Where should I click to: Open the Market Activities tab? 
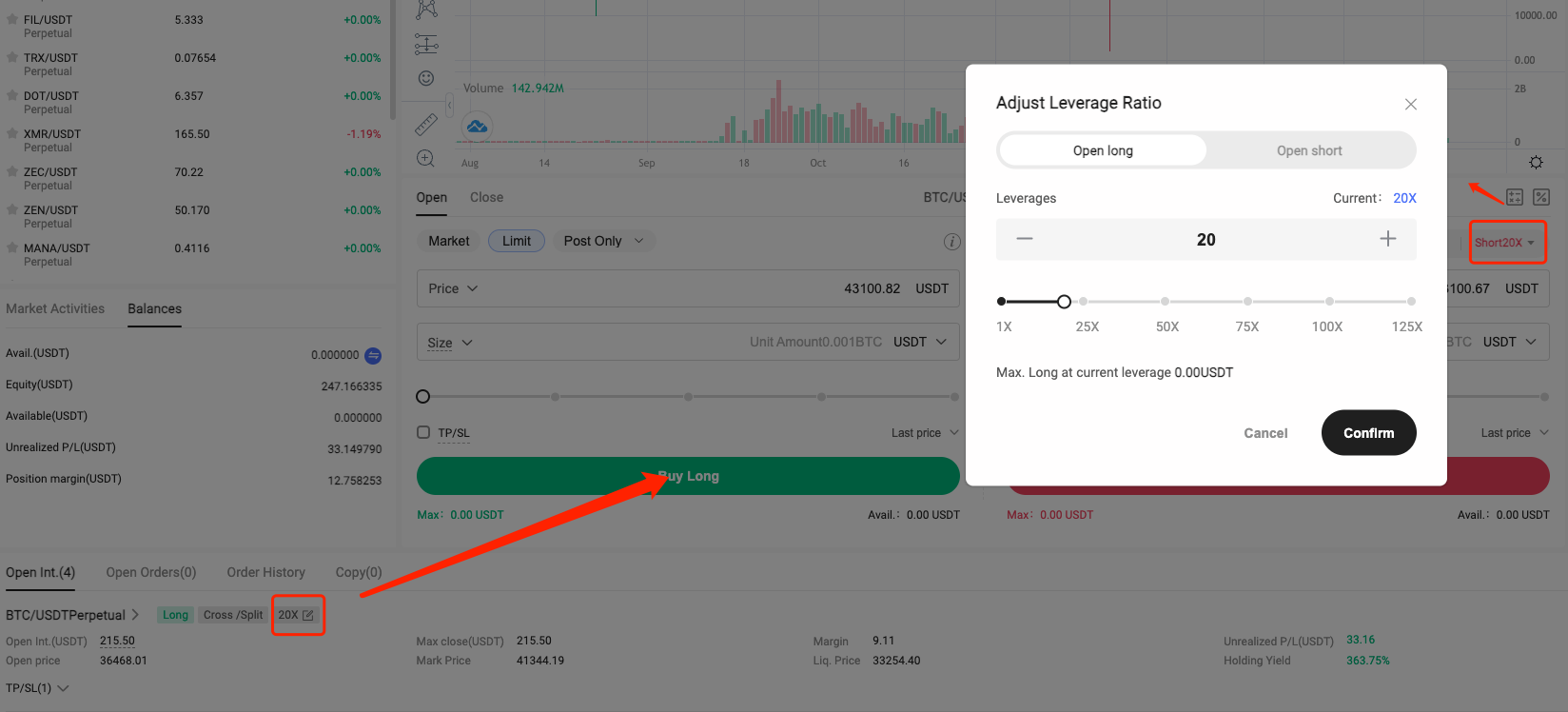coord(55,308)
